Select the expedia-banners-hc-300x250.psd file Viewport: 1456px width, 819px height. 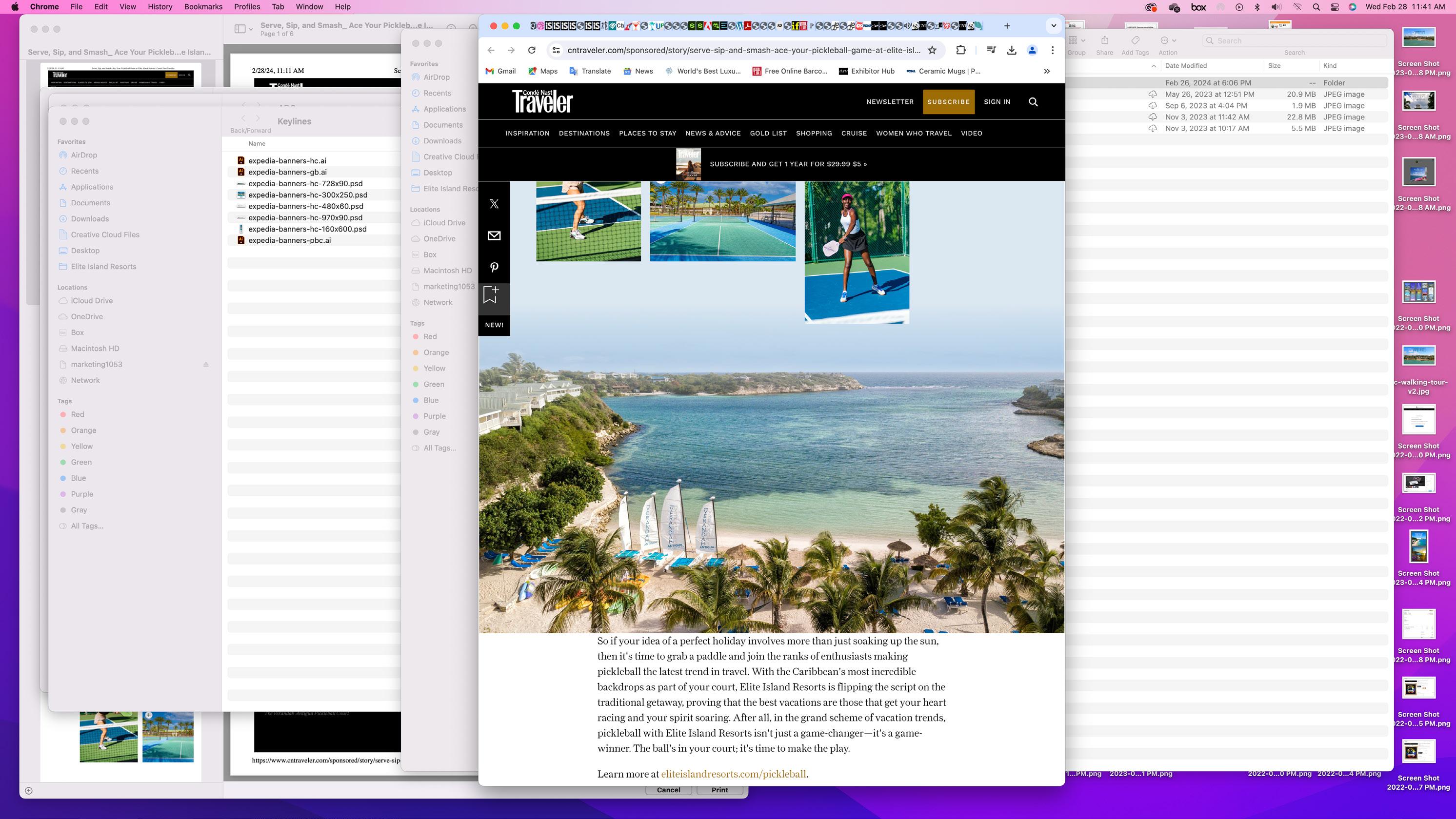pyautogui.click(x=307, y=195)
